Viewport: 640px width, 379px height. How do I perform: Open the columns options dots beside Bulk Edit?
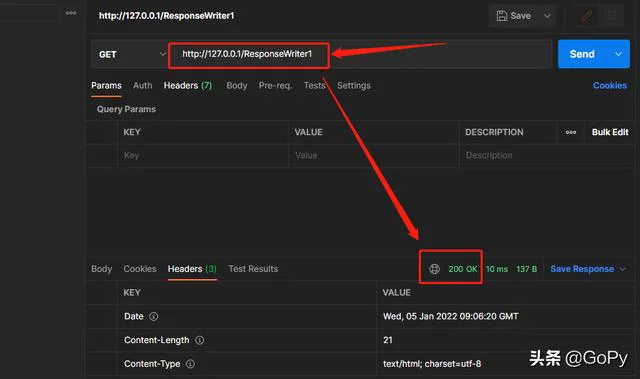click(x=571, y=132)
